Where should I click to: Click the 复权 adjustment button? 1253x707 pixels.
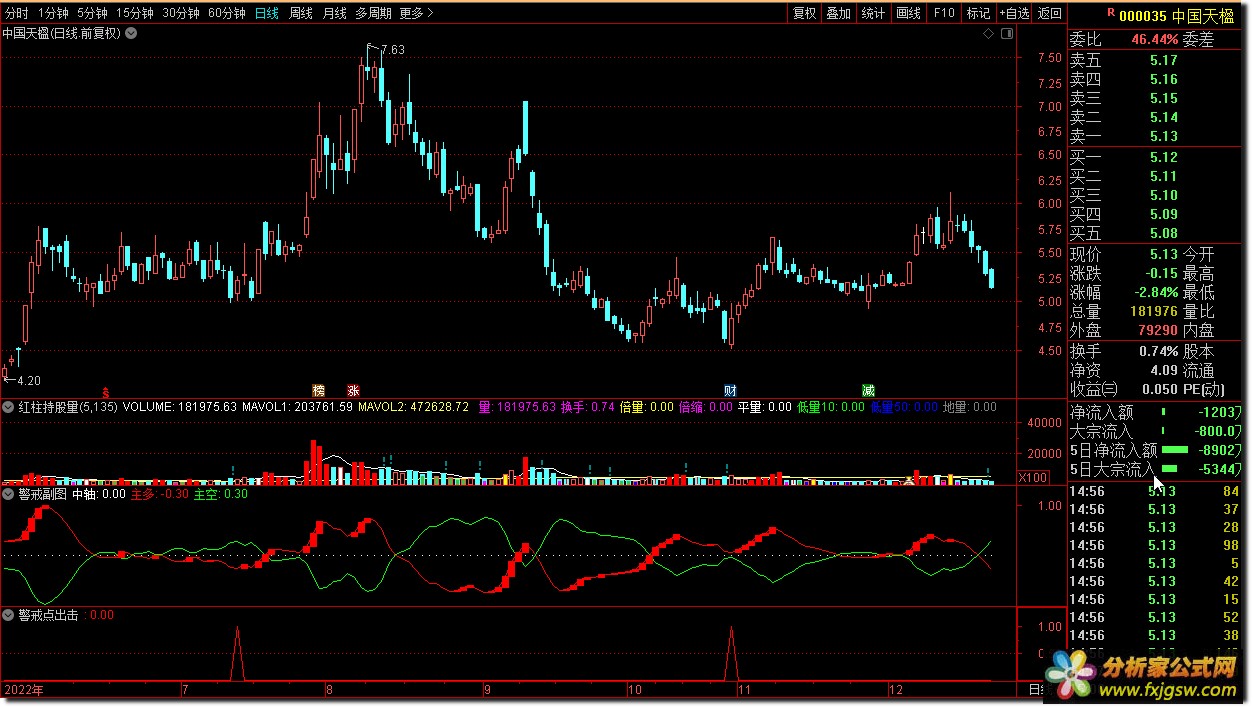pos(804,13)
